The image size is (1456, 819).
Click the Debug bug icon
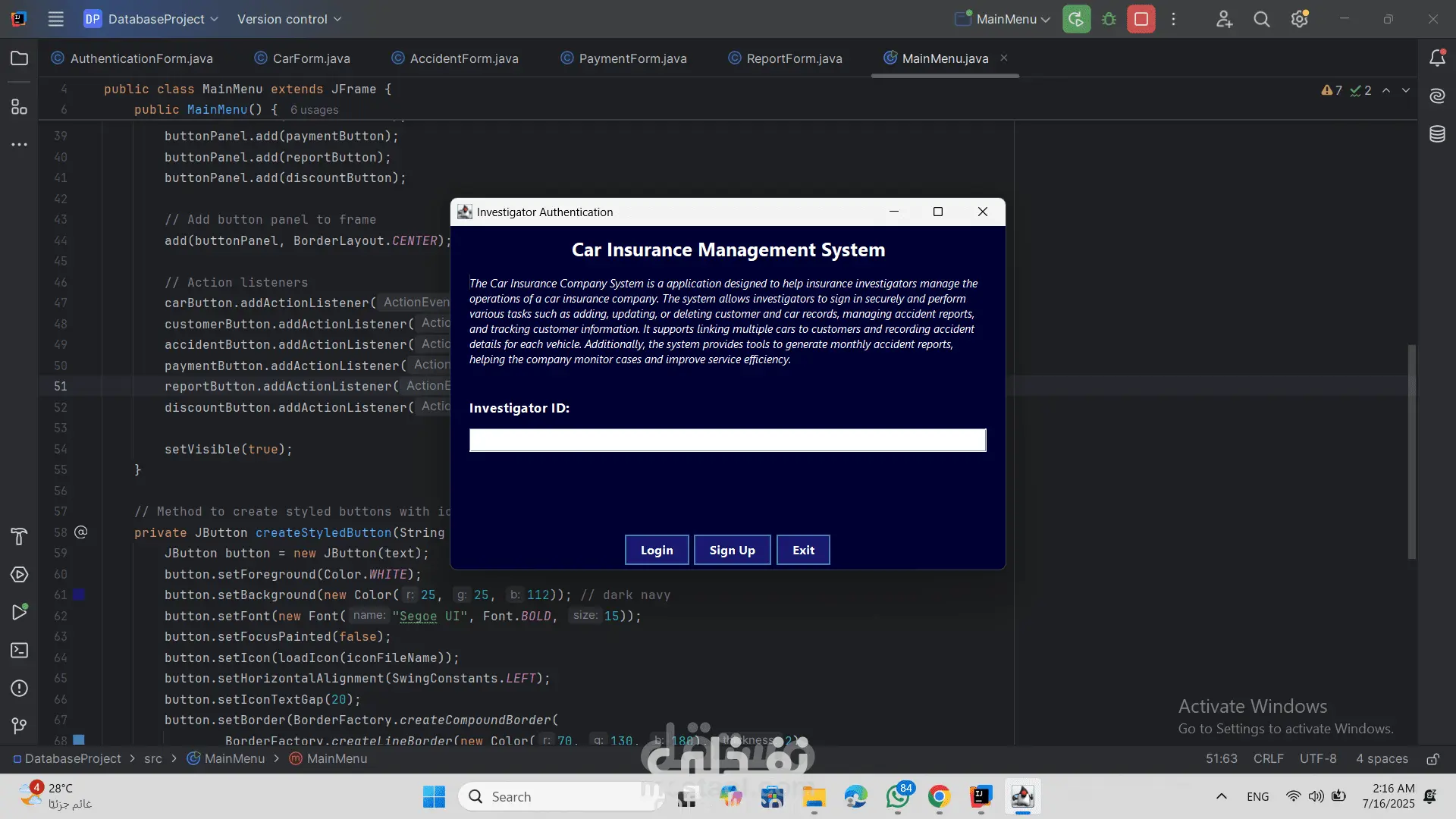tap(1109, 19)
